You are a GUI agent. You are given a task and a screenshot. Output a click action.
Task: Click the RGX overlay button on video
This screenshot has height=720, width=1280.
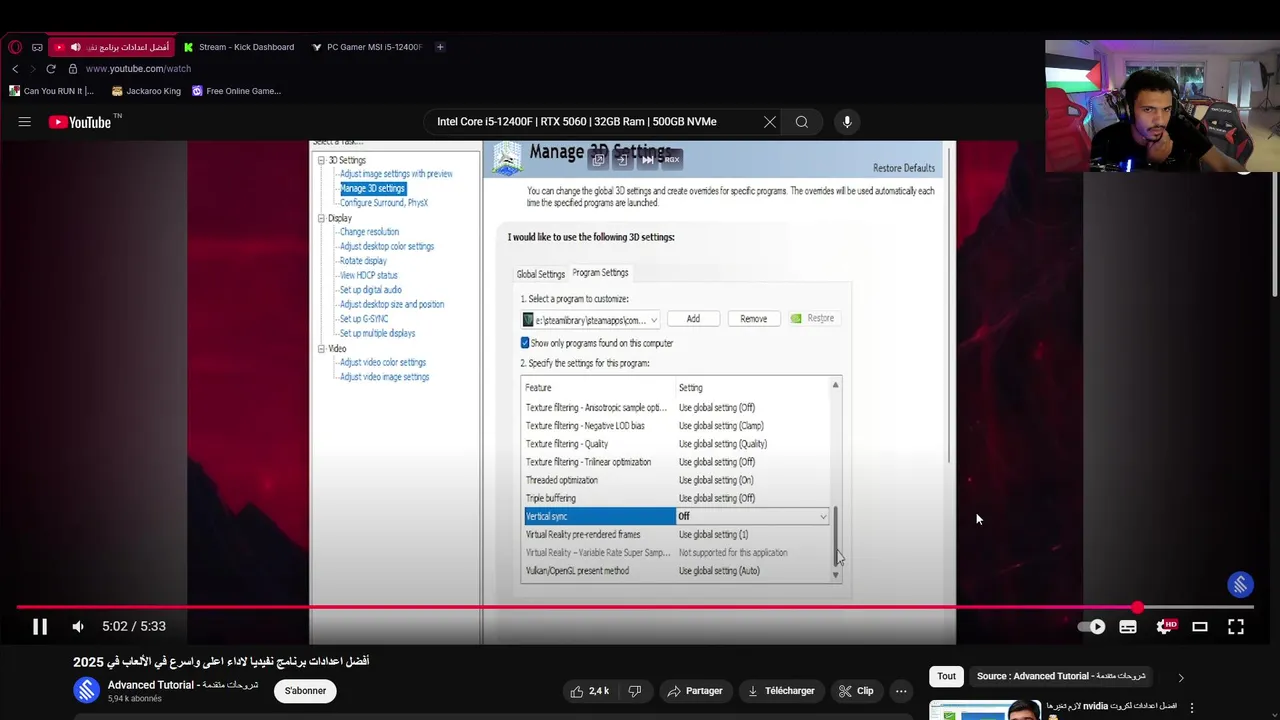pyautogui.click(x=671, y=160)
